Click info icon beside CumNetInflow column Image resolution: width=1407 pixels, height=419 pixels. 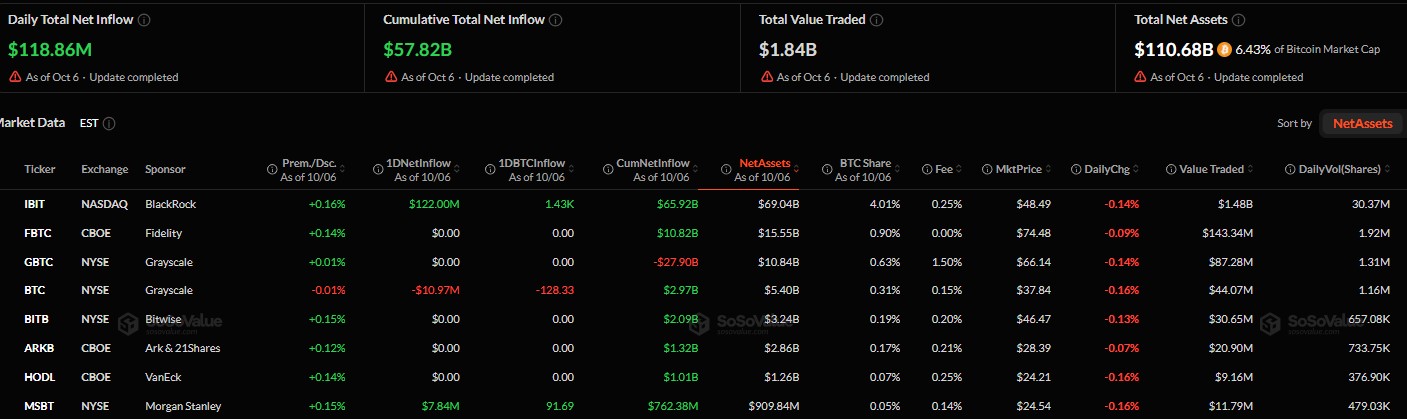tap(607, 170)
